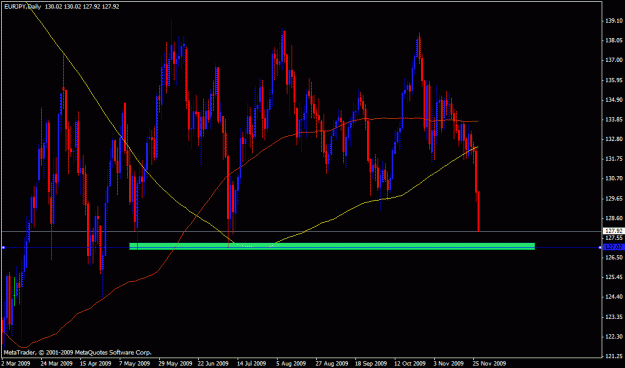
Task: Click the 27 Aug 2009 date label
Action: 331,364
